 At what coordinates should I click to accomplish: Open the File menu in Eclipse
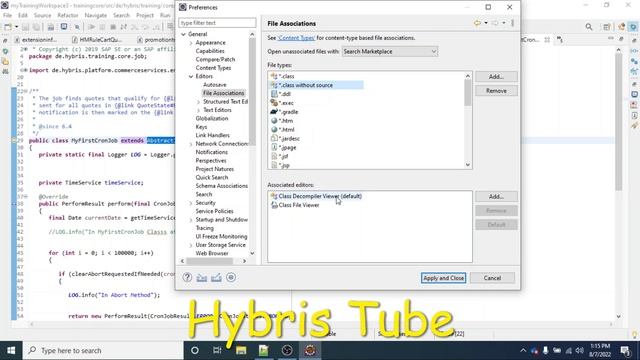coord(7,15)
